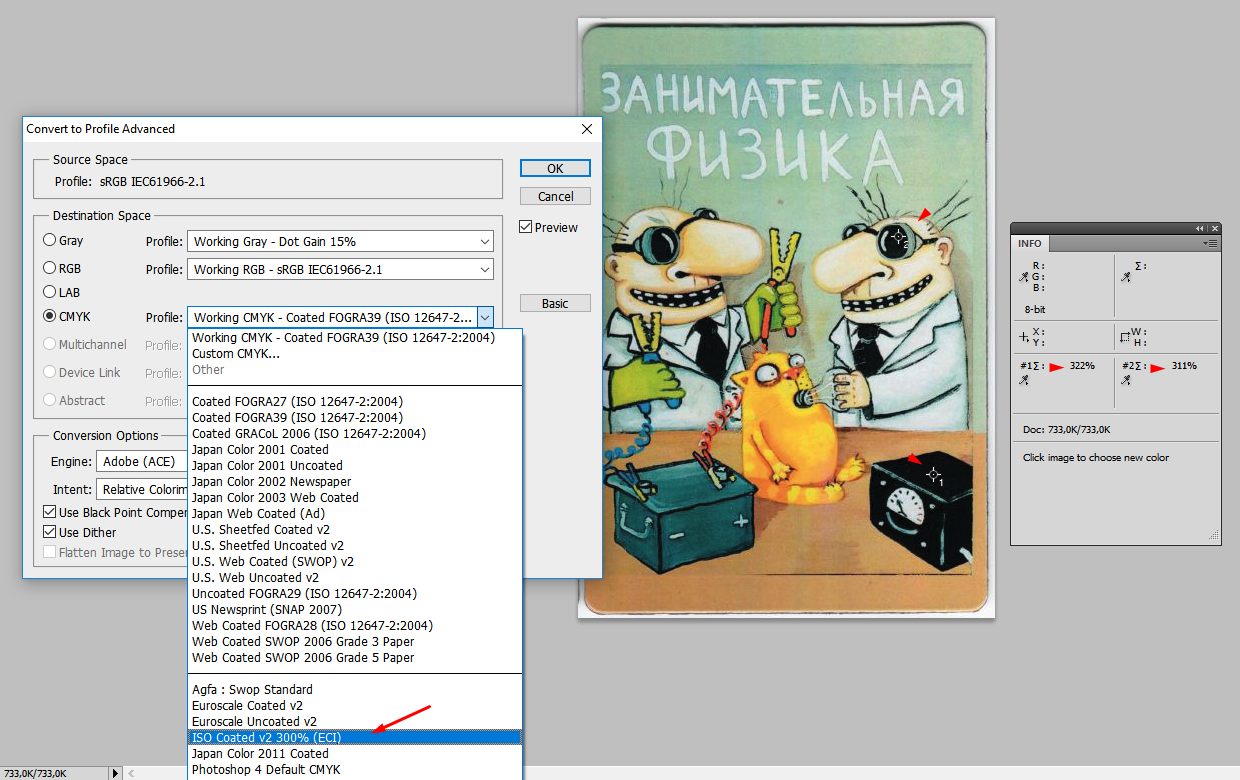Click the horizontal scrollbar left arrow
The image size is (1240, 780).
point(131,773)
